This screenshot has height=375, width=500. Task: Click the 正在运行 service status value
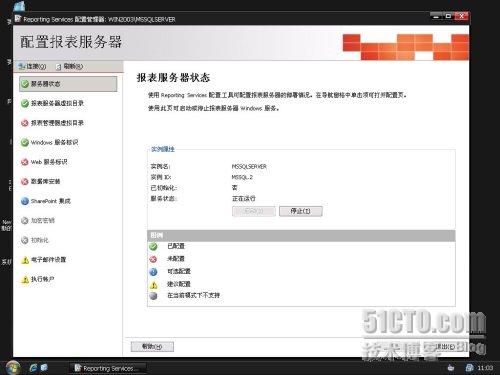point(244,198)
